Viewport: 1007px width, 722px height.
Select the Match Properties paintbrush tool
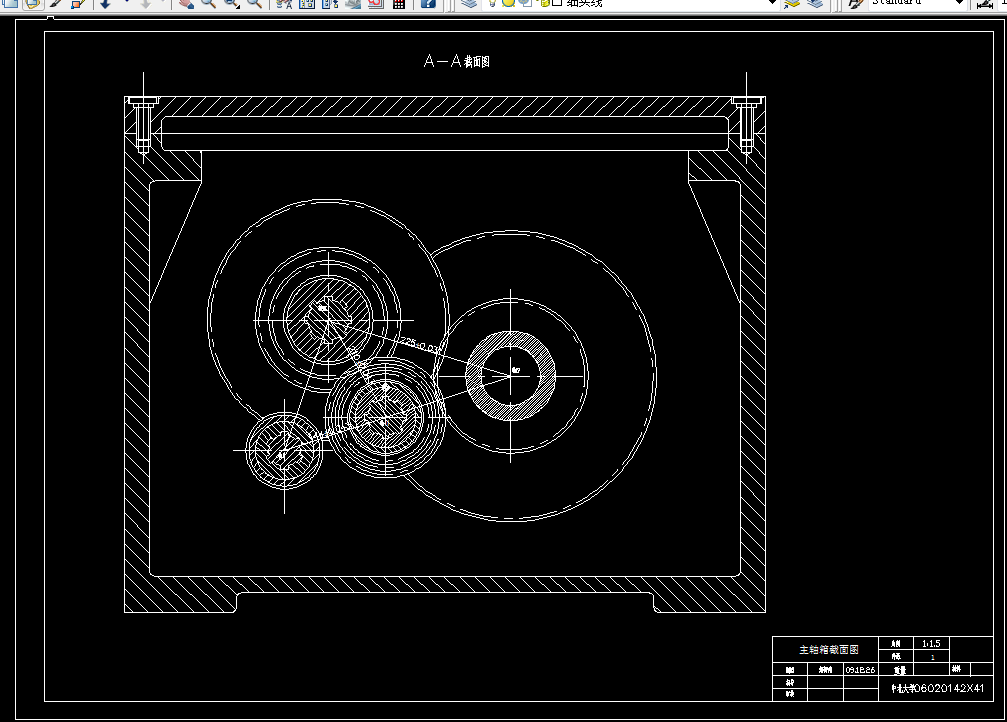pyautogui.click(x=57, y=3)
